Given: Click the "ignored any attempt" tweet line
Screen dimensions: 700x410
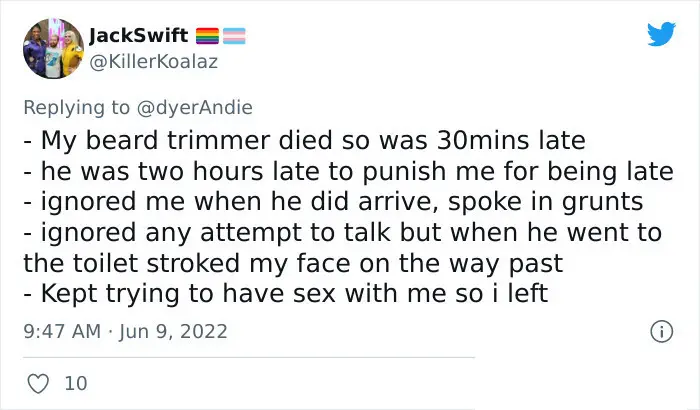Looking at the screenshot, I should [x=342, y=232].
